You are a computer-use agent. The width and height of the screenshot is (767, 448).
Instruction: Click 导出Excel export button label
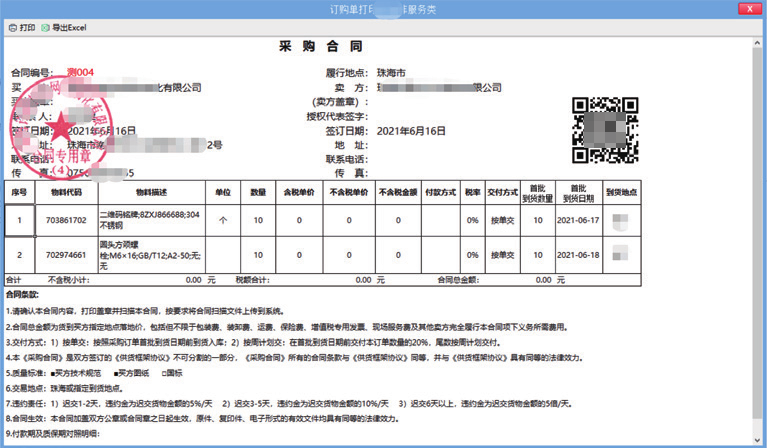(x=69, y=28)
